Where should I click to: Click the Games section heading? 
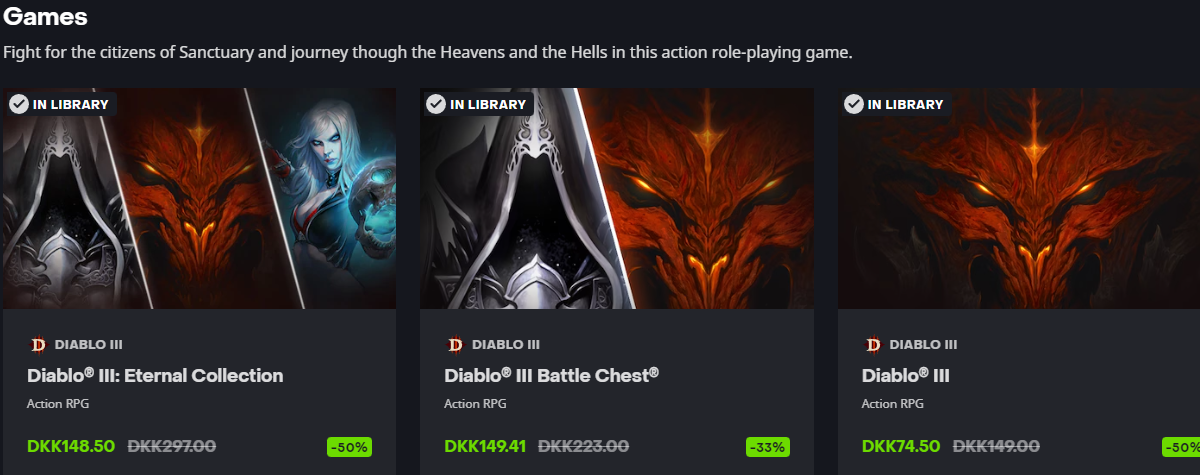tap(45, 17)
